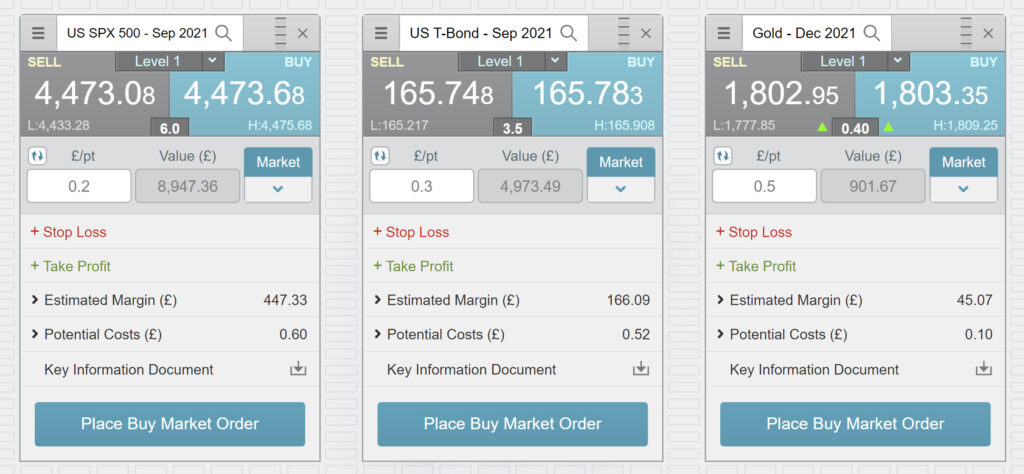This screenshot has width=1024, height=474.
Task: Download Key Information Document for US T-Bond
Action: (x=641, y=369)
